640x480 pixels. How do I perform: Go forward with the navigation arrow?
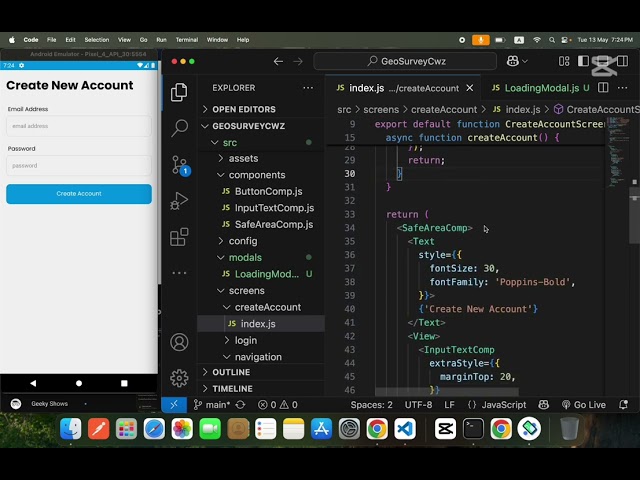click(x=298, y=61)
